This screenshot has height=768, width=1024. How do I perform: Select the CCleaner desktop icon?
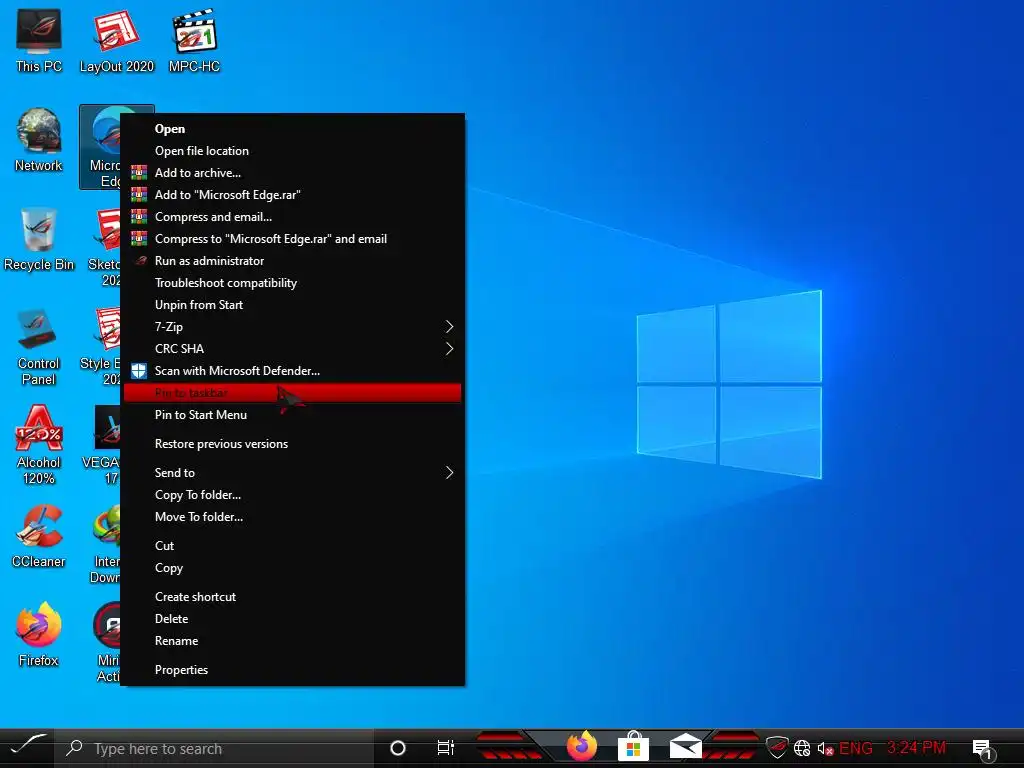point(39,536)
